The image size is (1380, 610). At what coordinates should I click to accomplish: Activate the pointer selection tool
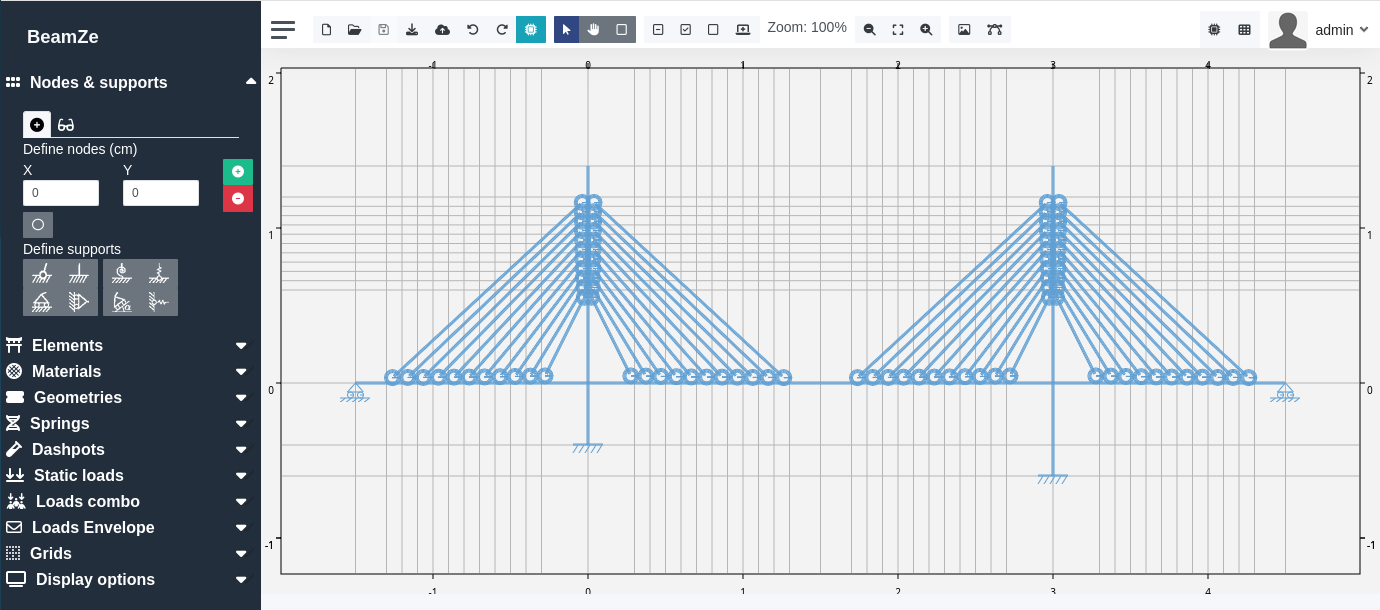pyautogui.click(x=566, y=30)
